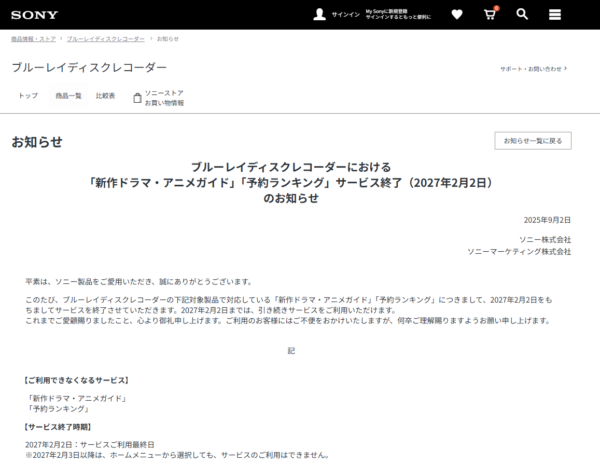The image size is (600, 463).
Task: Click the お知らせ breadcrumb text
Action: point(168,39)
